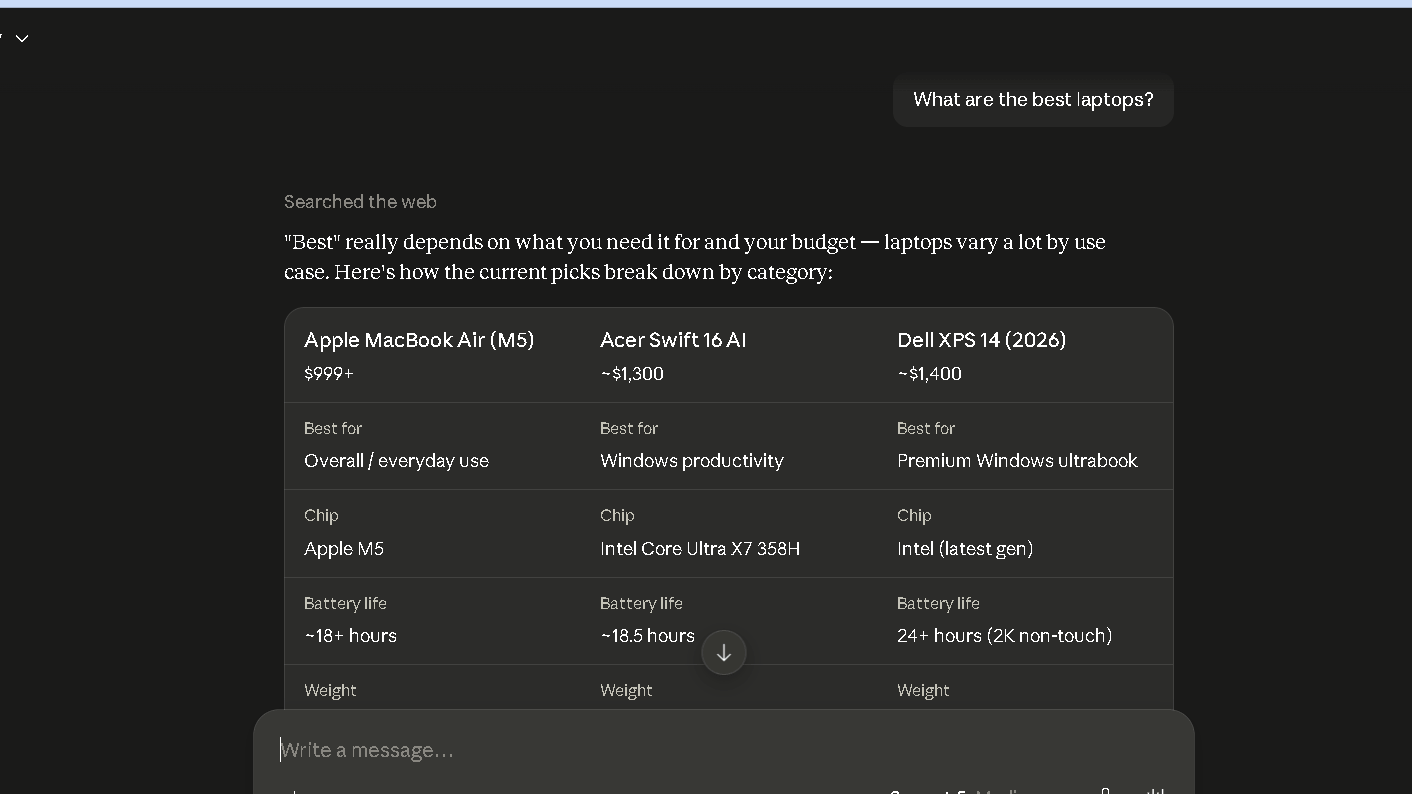Select the "~$1,400" price text
Image resolution: width=1412 pixels, height=794 pixels.
coord(929,374)
